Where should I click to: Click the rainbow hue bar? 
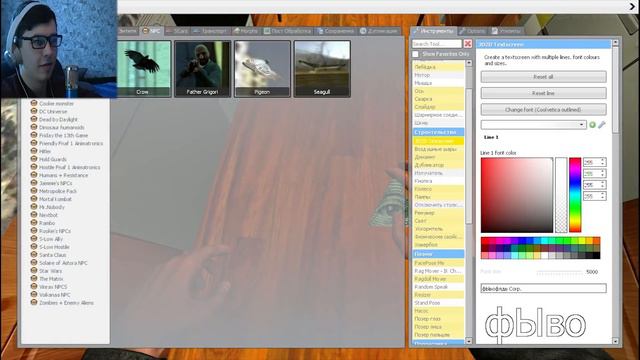click(575, 195)
